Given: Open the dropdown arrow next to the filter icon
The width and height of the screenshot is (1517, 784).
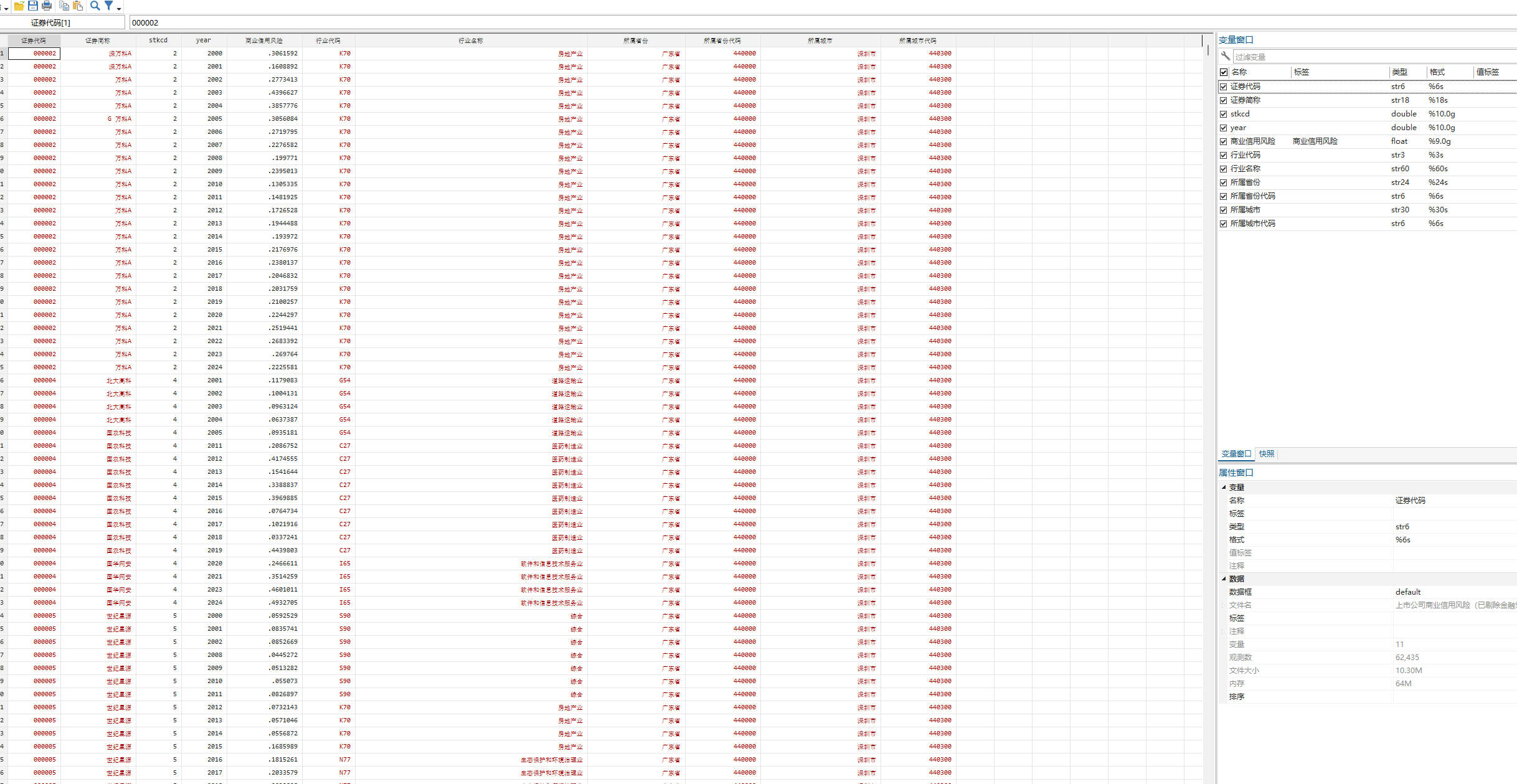Looking at the screenshot, I should [x=119, y=8].
